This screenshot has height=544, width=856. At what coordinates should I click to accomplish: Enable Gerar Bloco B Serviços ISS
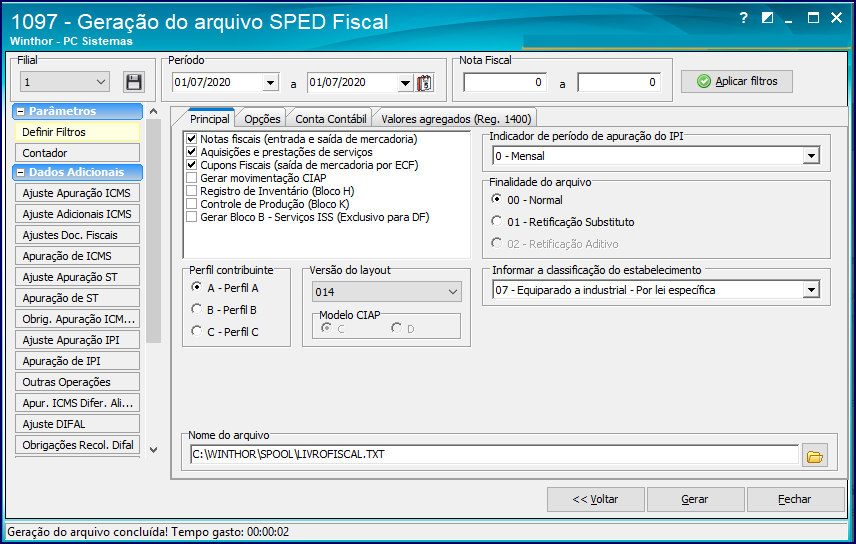click(x=192, y=217)
